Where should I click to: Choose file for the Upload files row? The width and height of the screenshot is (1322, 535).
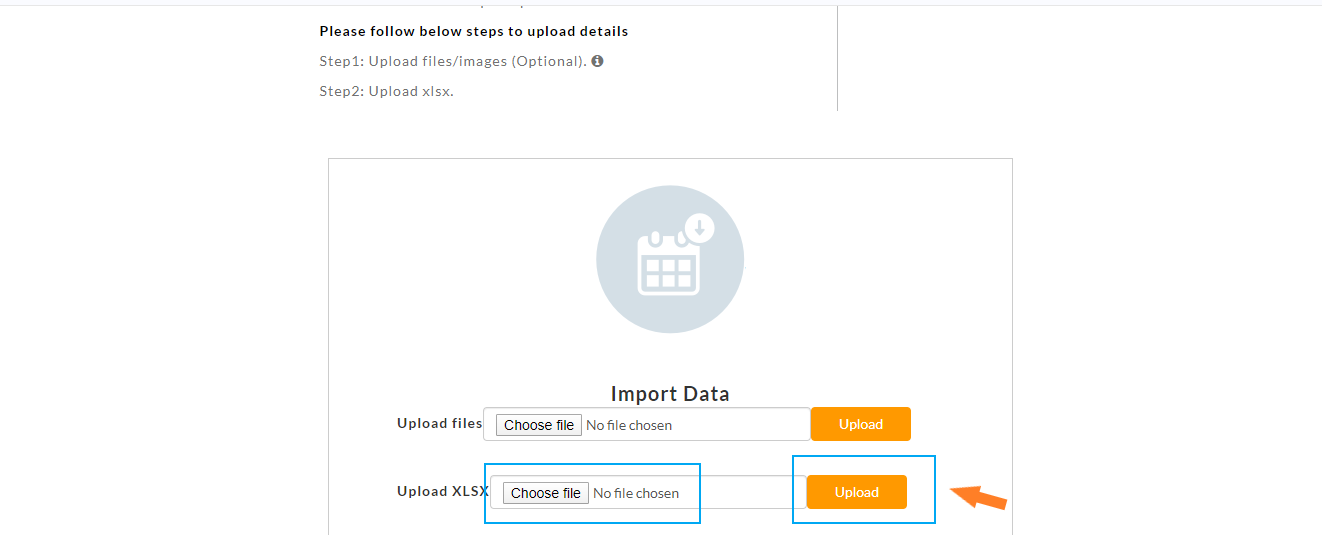(539, 425)
